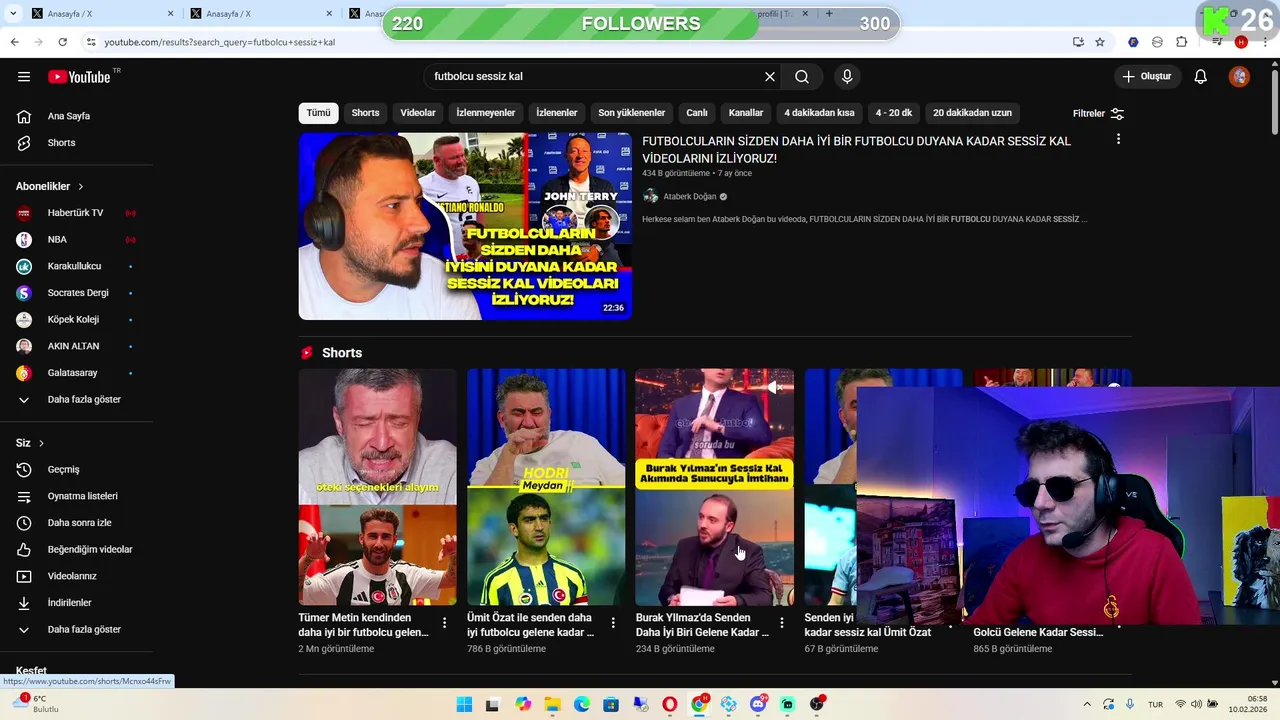Screen dimensions: 1280x720
Task: Go to the YouTube logo home link
Action: [x=79, y=77]
